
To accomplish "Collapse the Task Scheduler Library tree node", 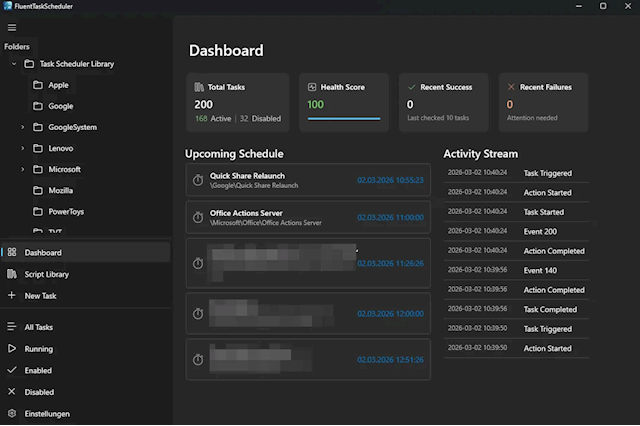I will click(x=13, y=64).
